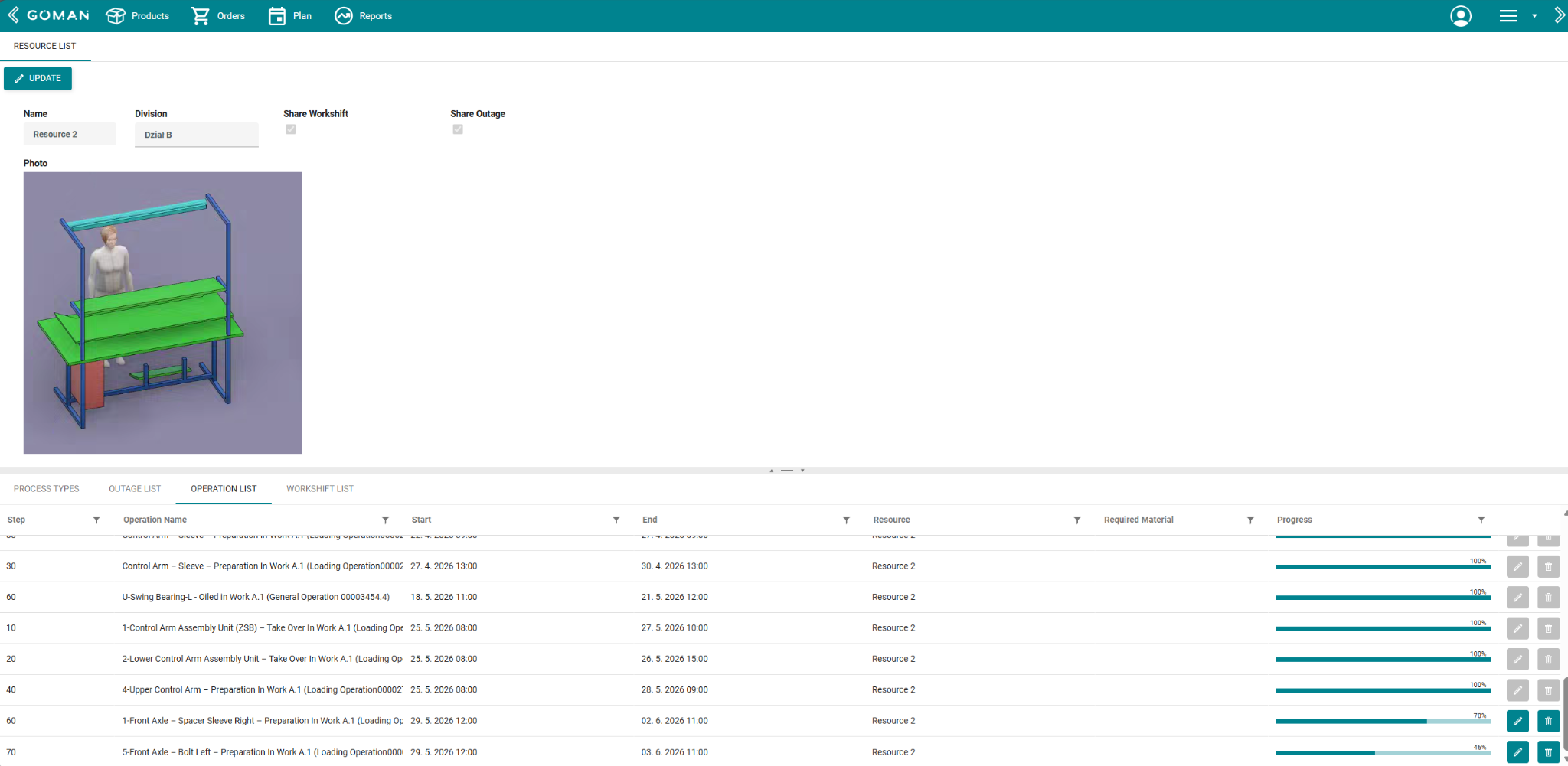Open the Reports menu

(364, 16)
